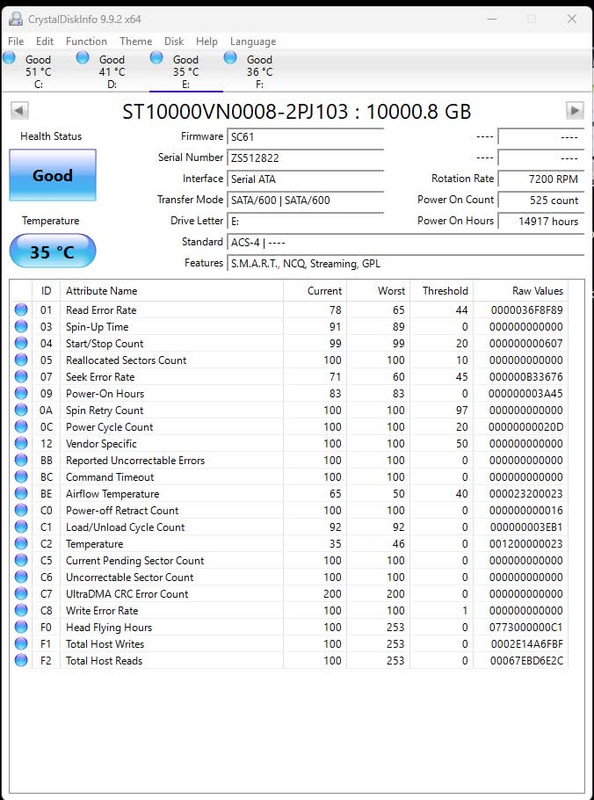The image size is (594, 800).
Task: Click the Features field listing S.M.A.R.T.
Action: click(406, 264)
